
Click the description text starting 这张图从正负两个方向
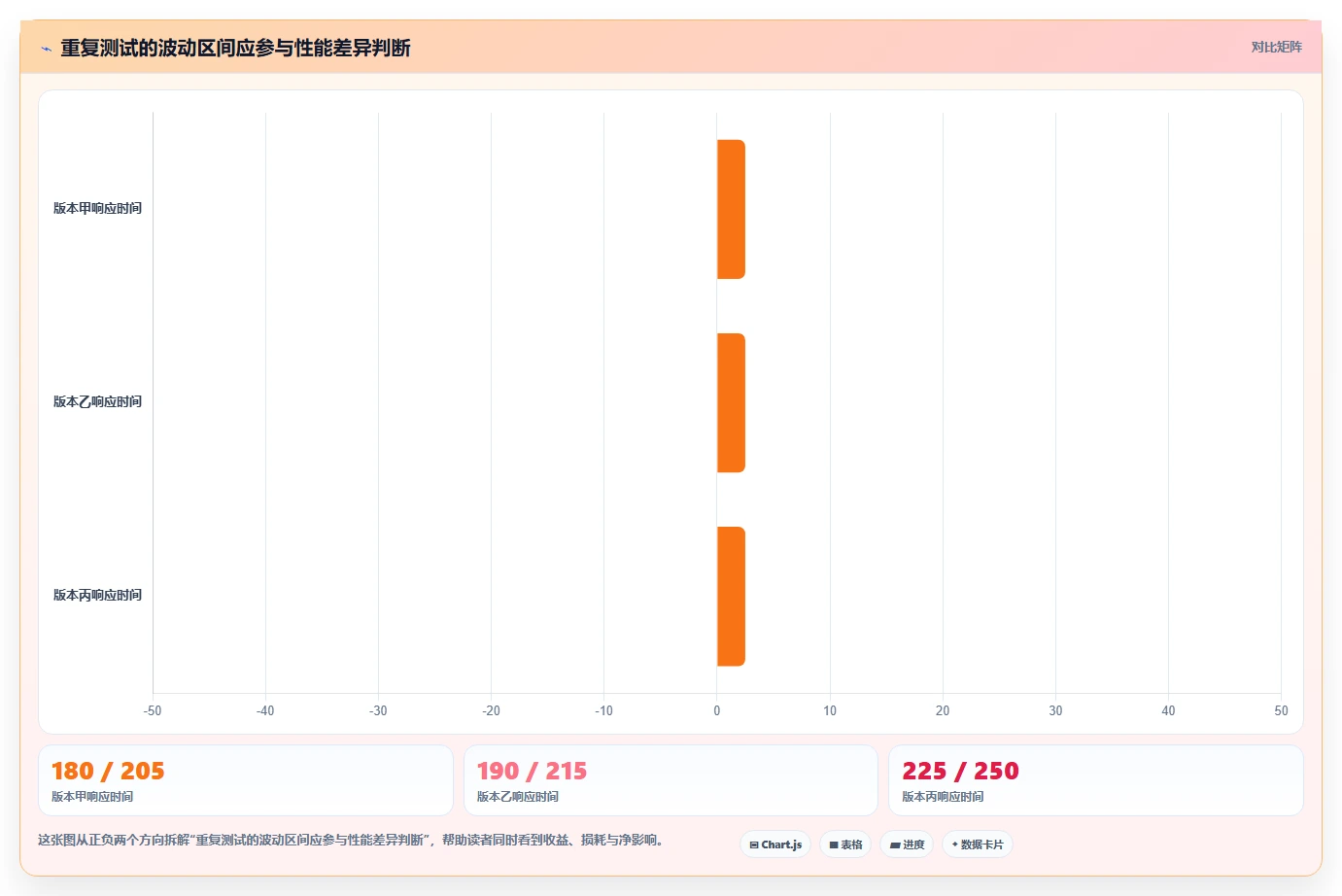354,841
